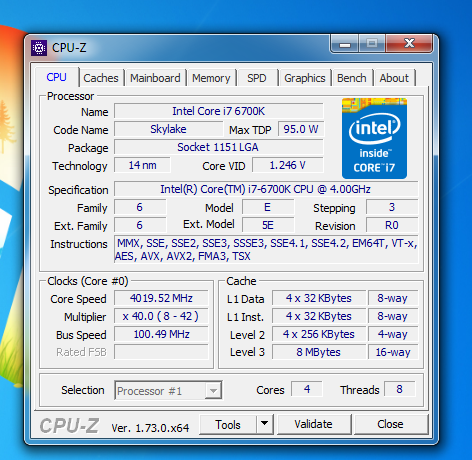Click the Skylake code name value
Image resolution: width=472 pixels, height=460 pixels.
(x=168, y=129)
